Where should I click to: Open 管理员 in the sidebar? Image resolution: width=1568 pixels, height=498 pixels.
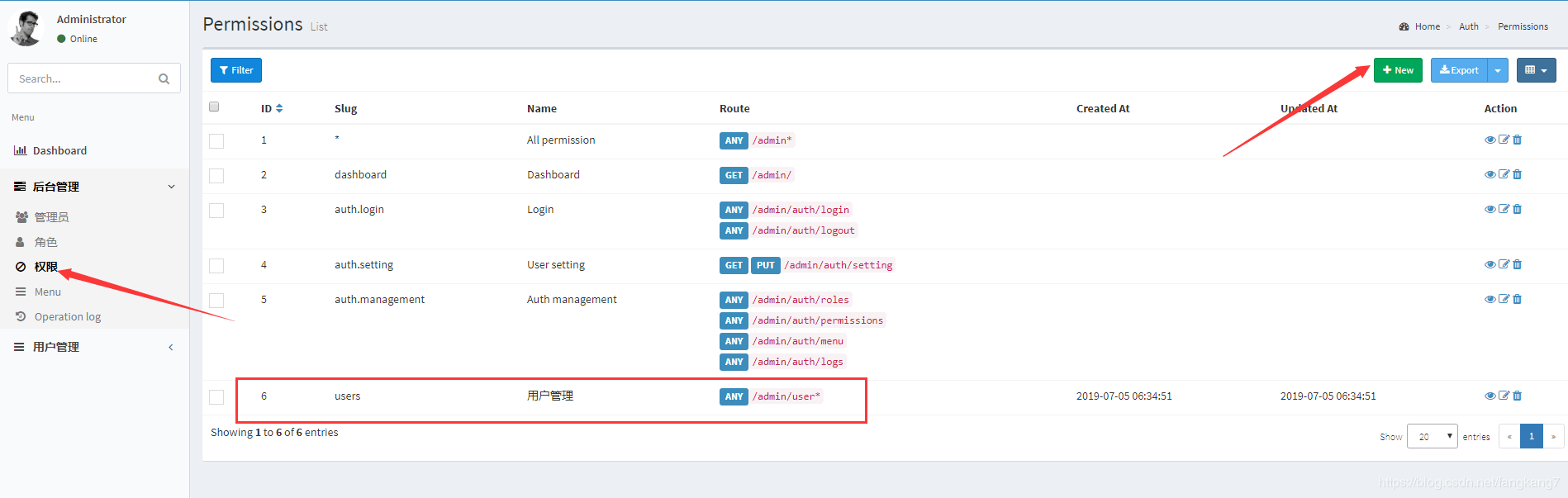tap(94, 217)
